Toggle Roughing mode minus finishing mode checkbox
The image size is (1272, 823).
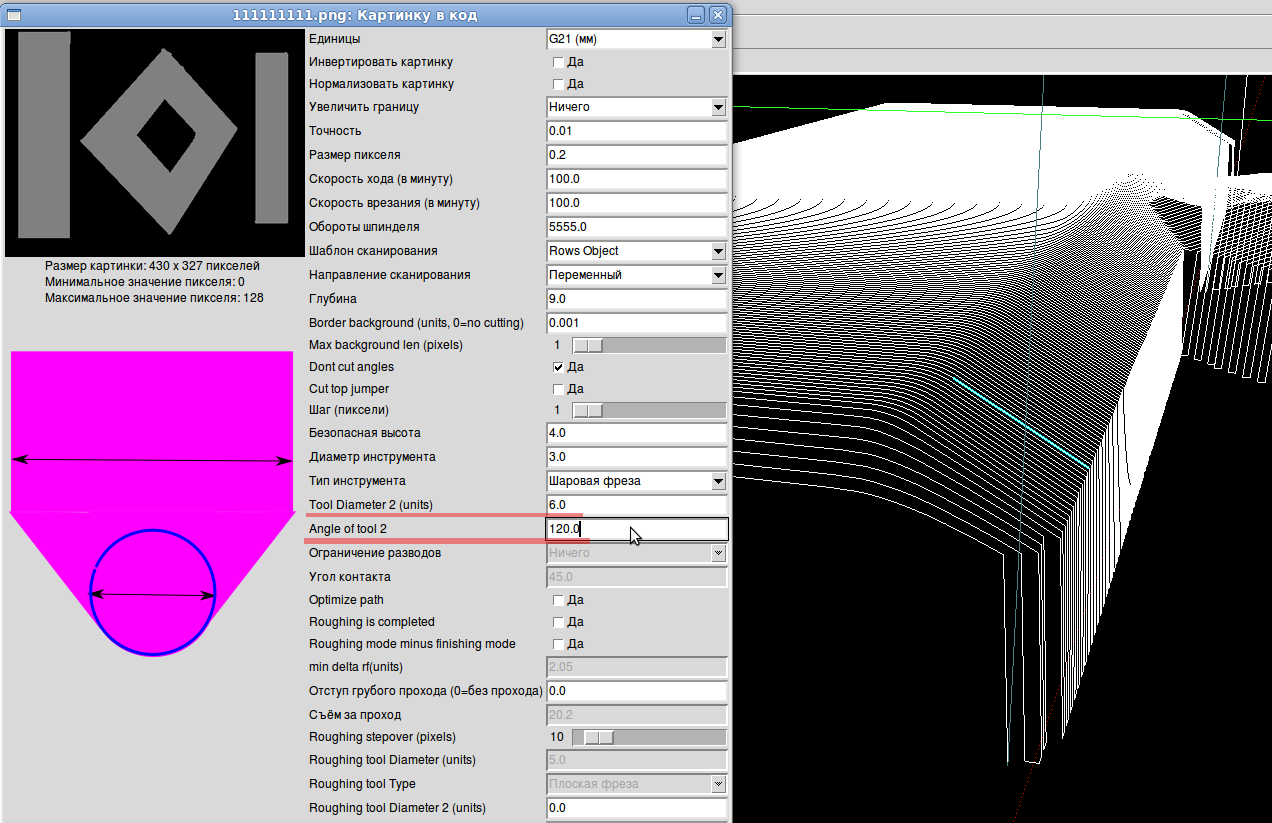pyautogui.click(x=559, y=644)
